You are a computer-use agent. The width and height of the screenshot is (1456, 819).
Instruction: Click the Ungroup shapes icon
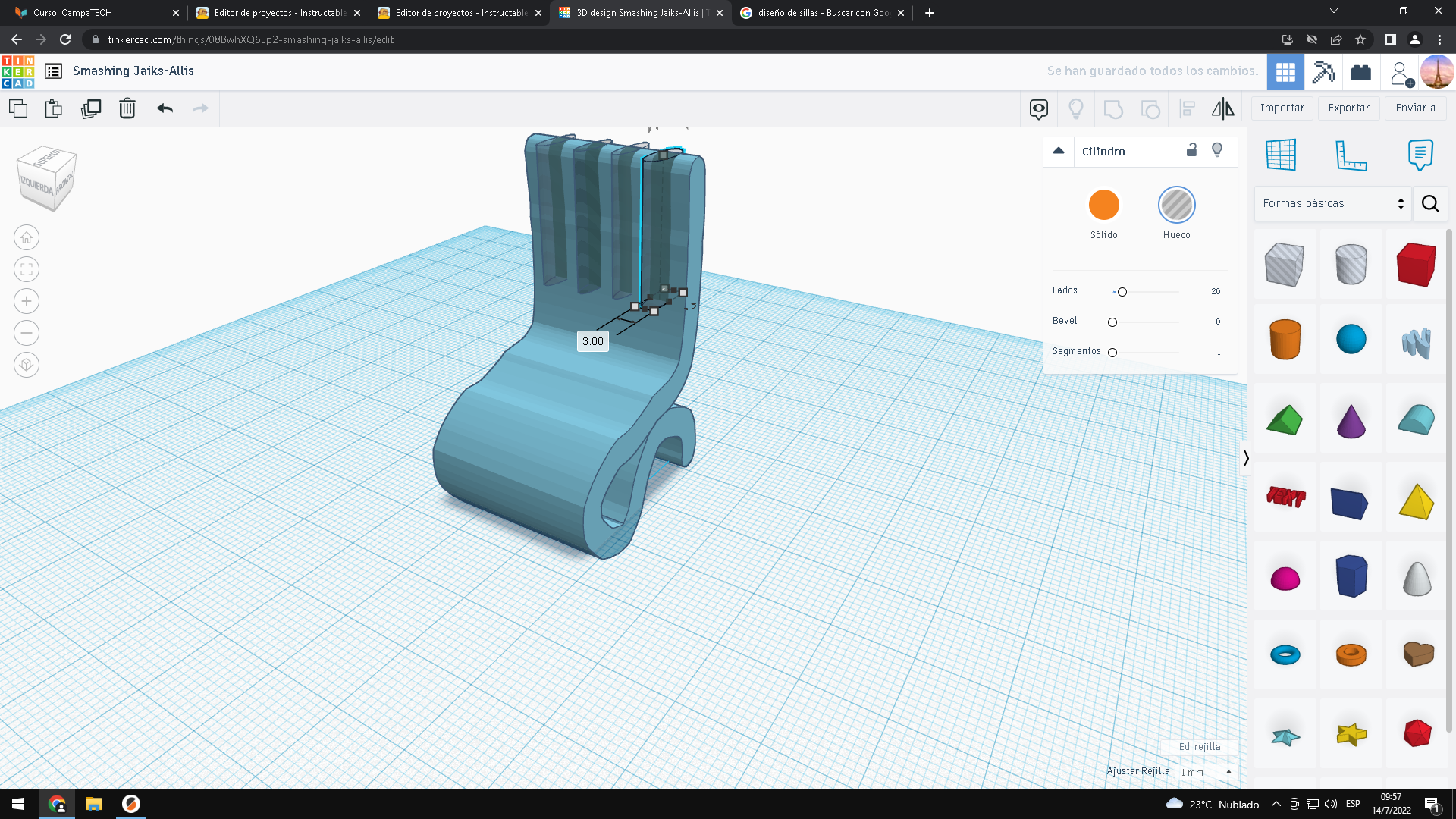[1150, 109]
